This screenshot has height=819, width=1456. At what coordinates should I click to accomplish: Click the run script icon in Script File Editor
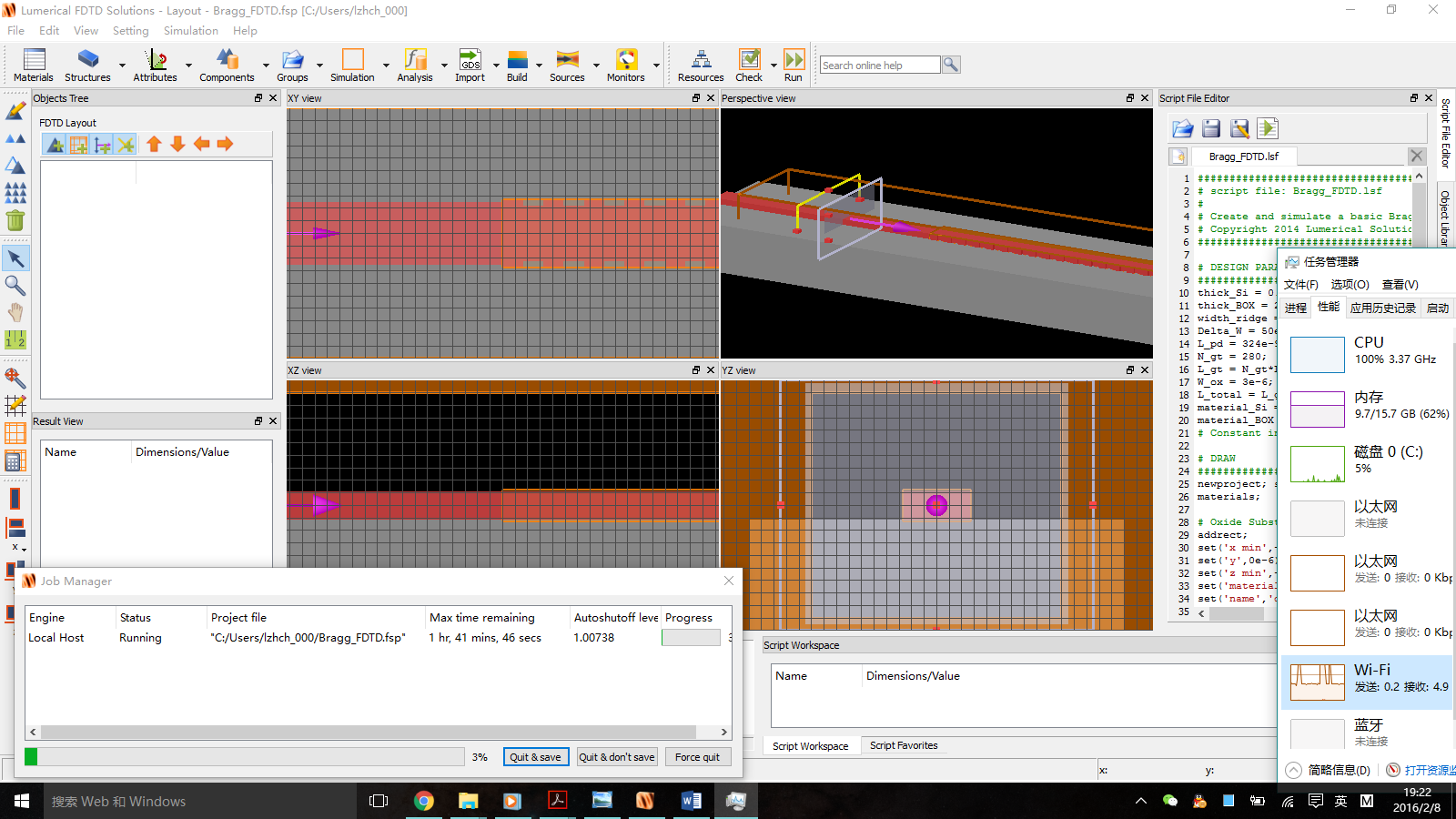click(x=1268, y=128)
